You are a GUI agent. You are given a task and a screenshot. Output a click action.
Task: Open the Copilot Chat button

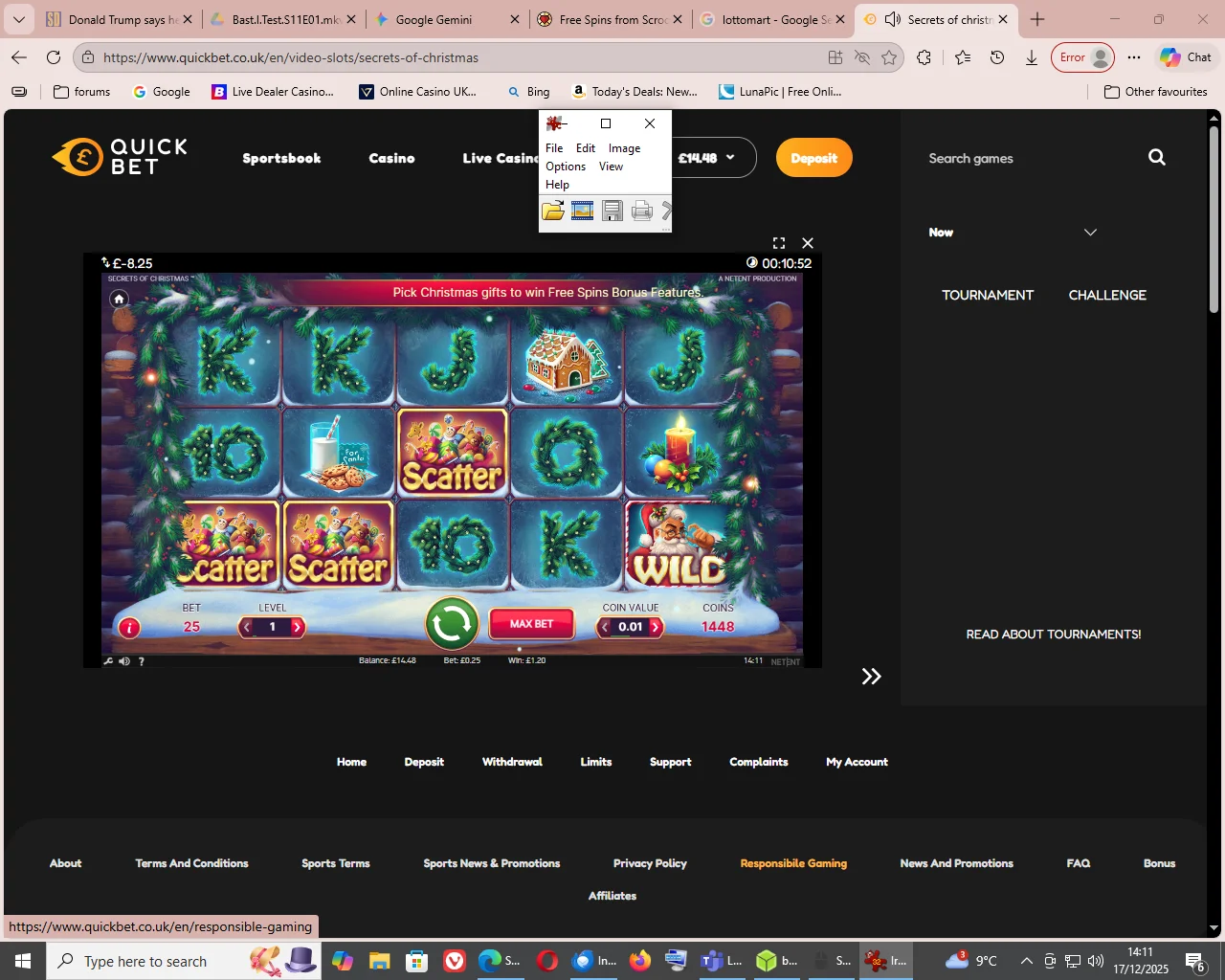coord(1186,57)
